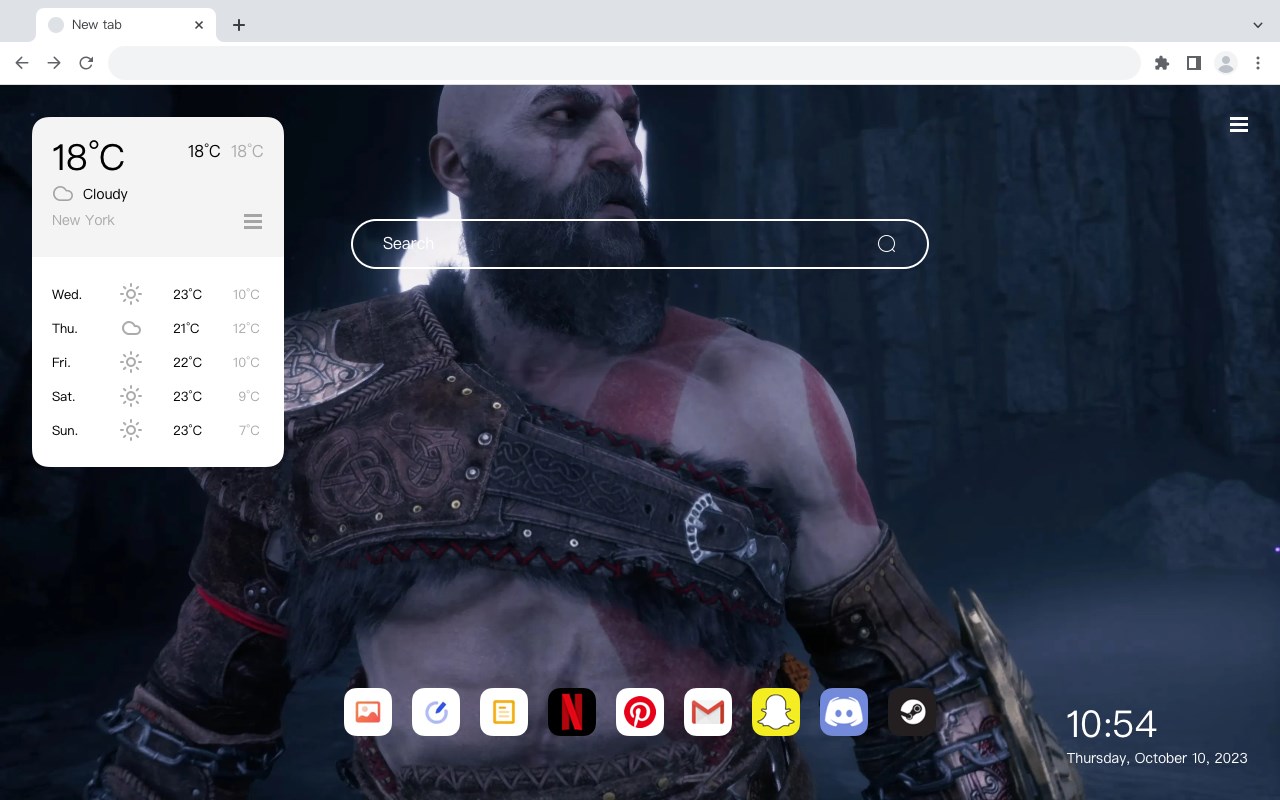Open a new tab with the plus button
Viewport: 1280px width, 800px height.
pos(238,25)
